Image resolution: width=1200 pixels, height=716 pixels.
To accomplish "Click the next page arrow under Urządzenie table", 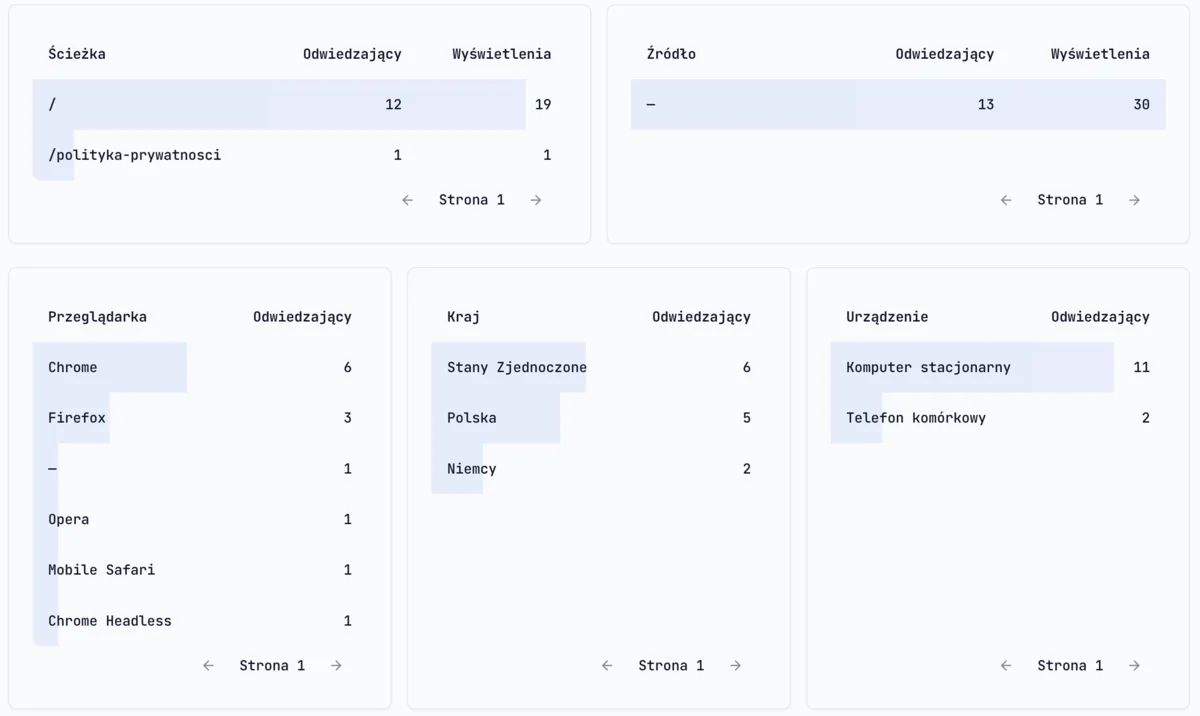I will coord(1135,665).
